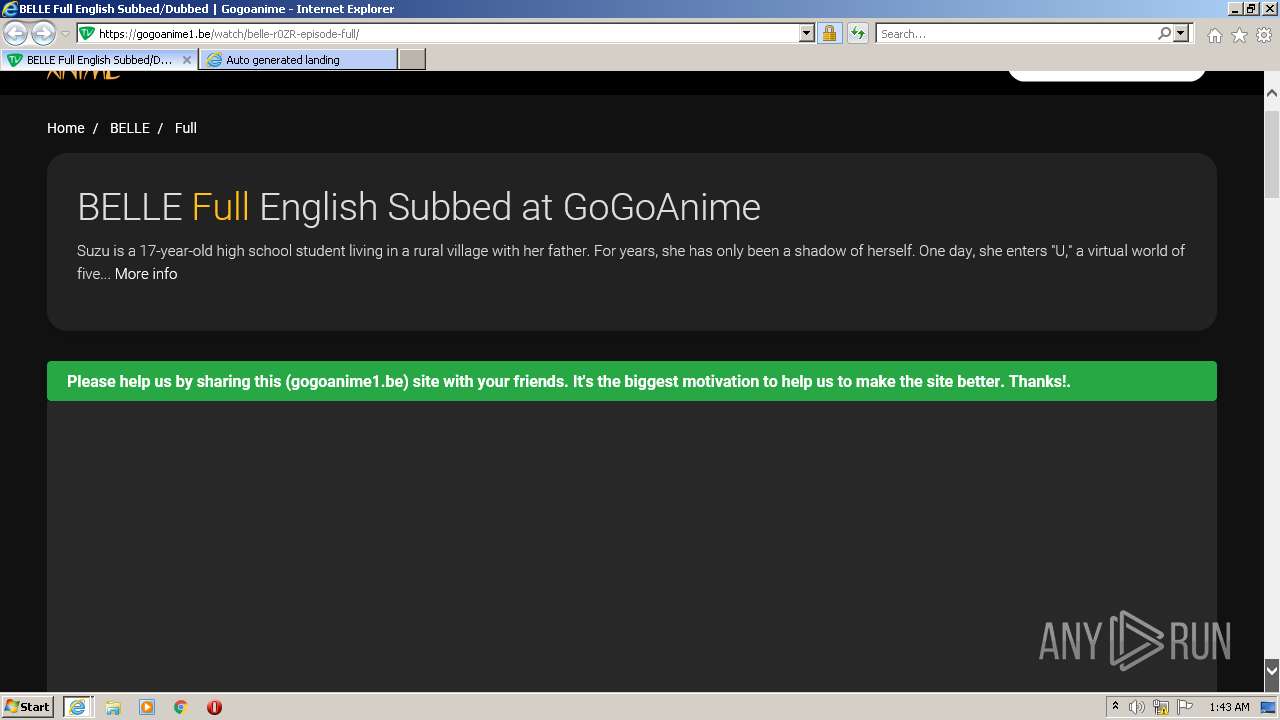This screenshot has width=1280, height=720.
Task: Launch the media player taskbar icon
Action: click(x=147, y=707)
